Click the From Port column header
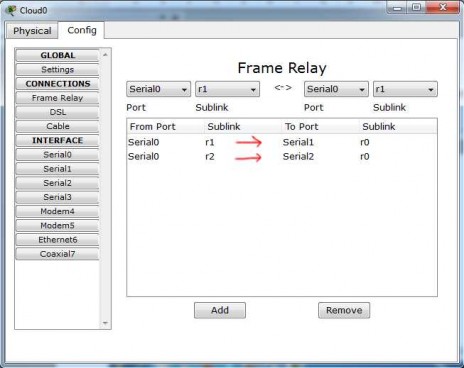The height and width of the screenshot is (368, 464). click(x=166, y=127)
